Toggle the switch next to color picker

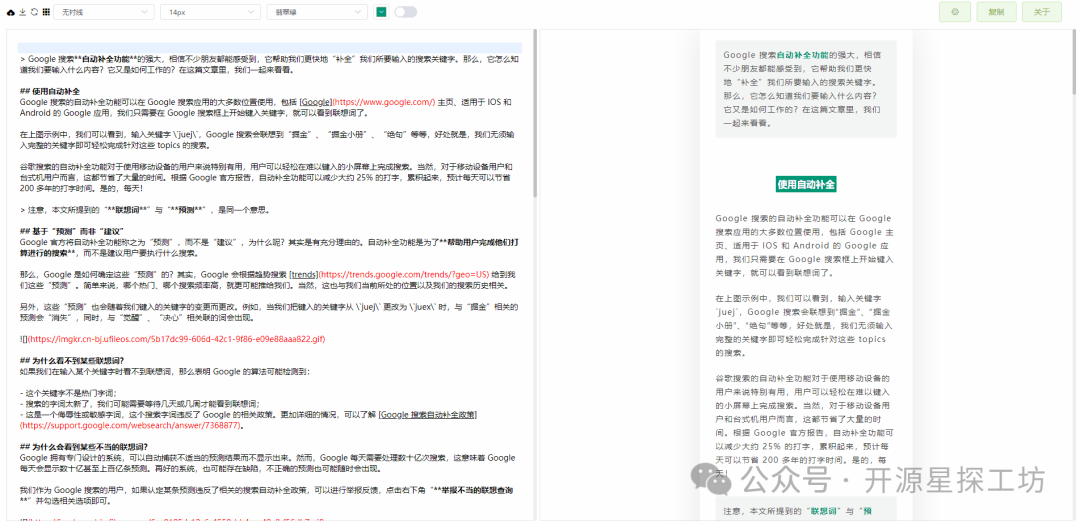[405, 12]
